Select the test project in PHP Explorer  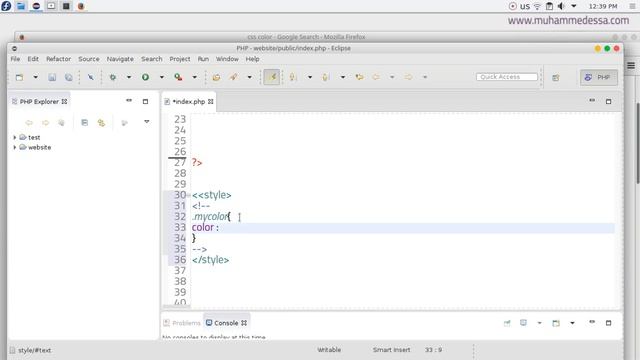pyautogui.click(x=34, y=138)
